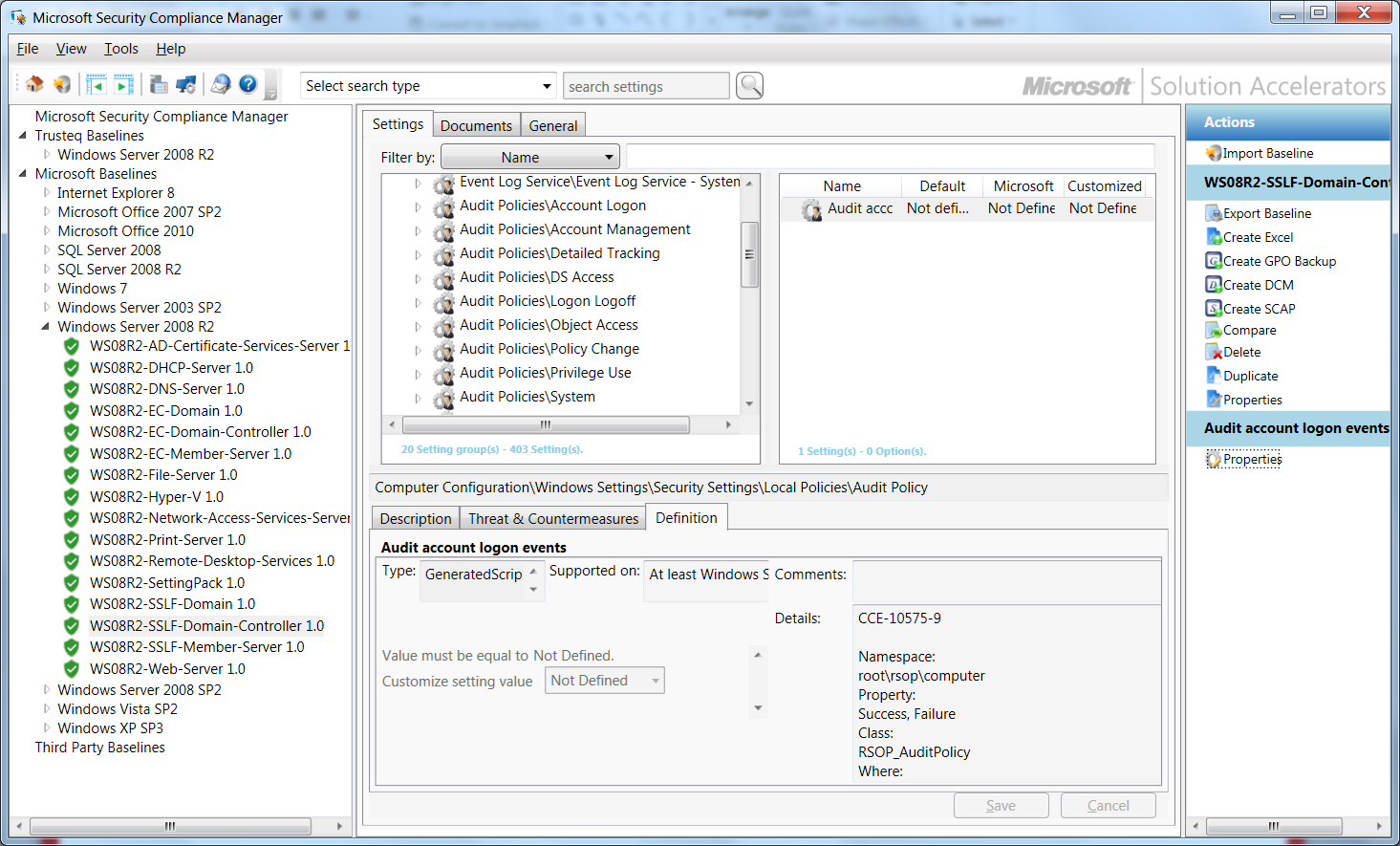Open the Threat & Countermeasures tab
The height and width of the screenshot is (846, 1400).
(x=553, y=518)
